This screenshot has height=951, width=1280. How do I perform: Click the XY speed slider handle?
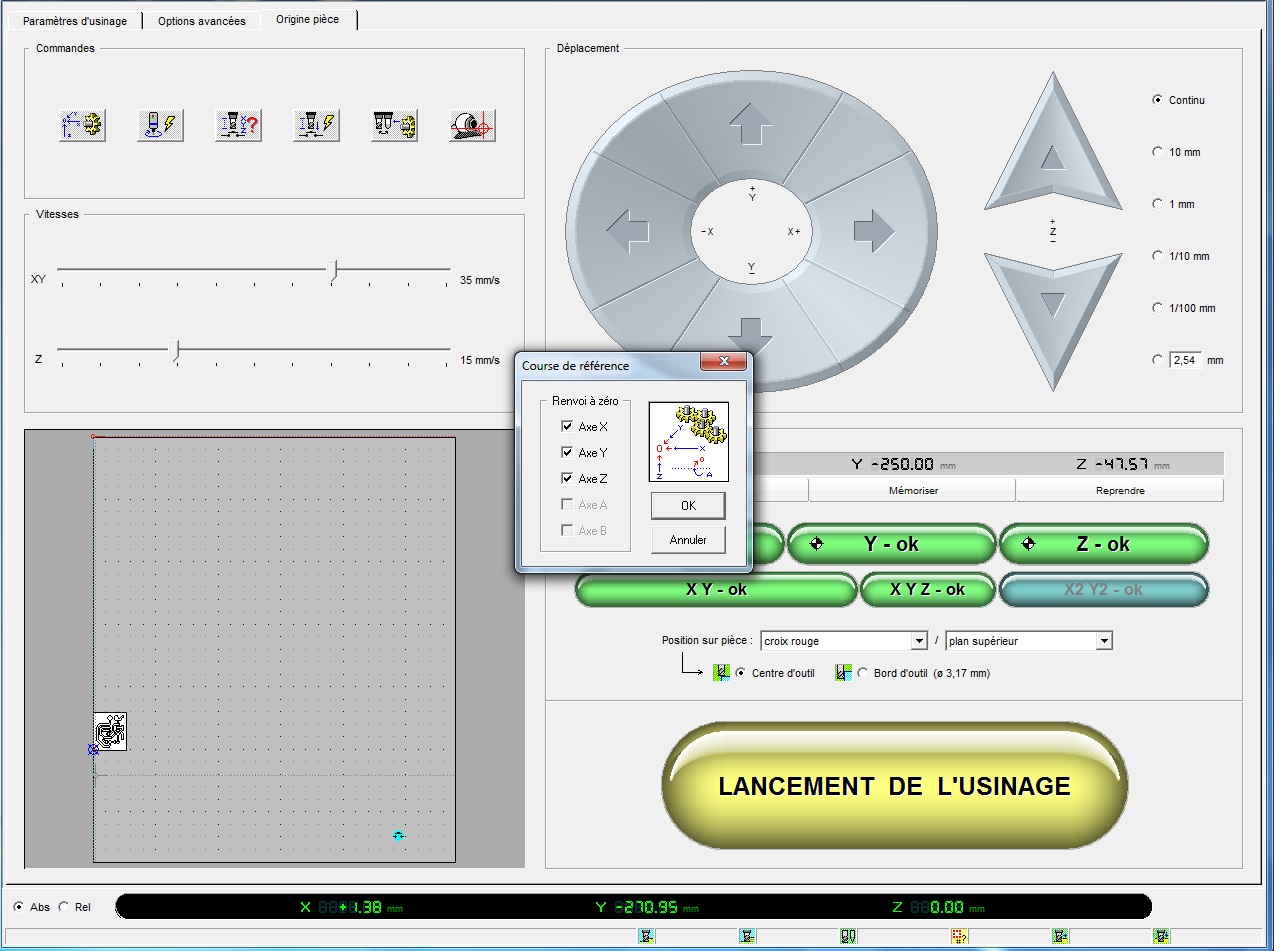pos(335,270)
